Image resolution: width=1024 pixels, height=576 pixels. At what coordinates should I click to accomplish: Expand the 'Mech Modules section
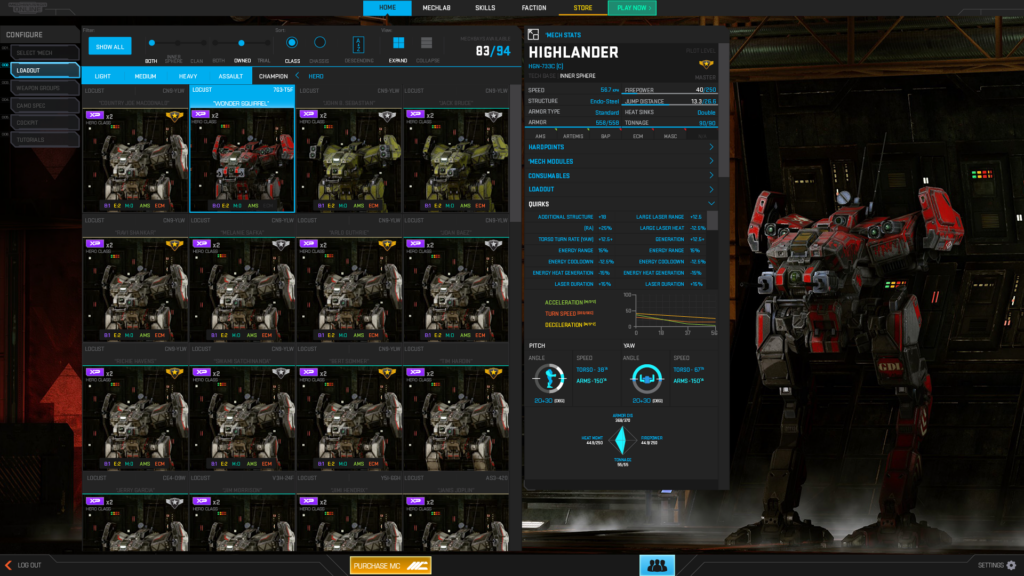pos(621,161)
